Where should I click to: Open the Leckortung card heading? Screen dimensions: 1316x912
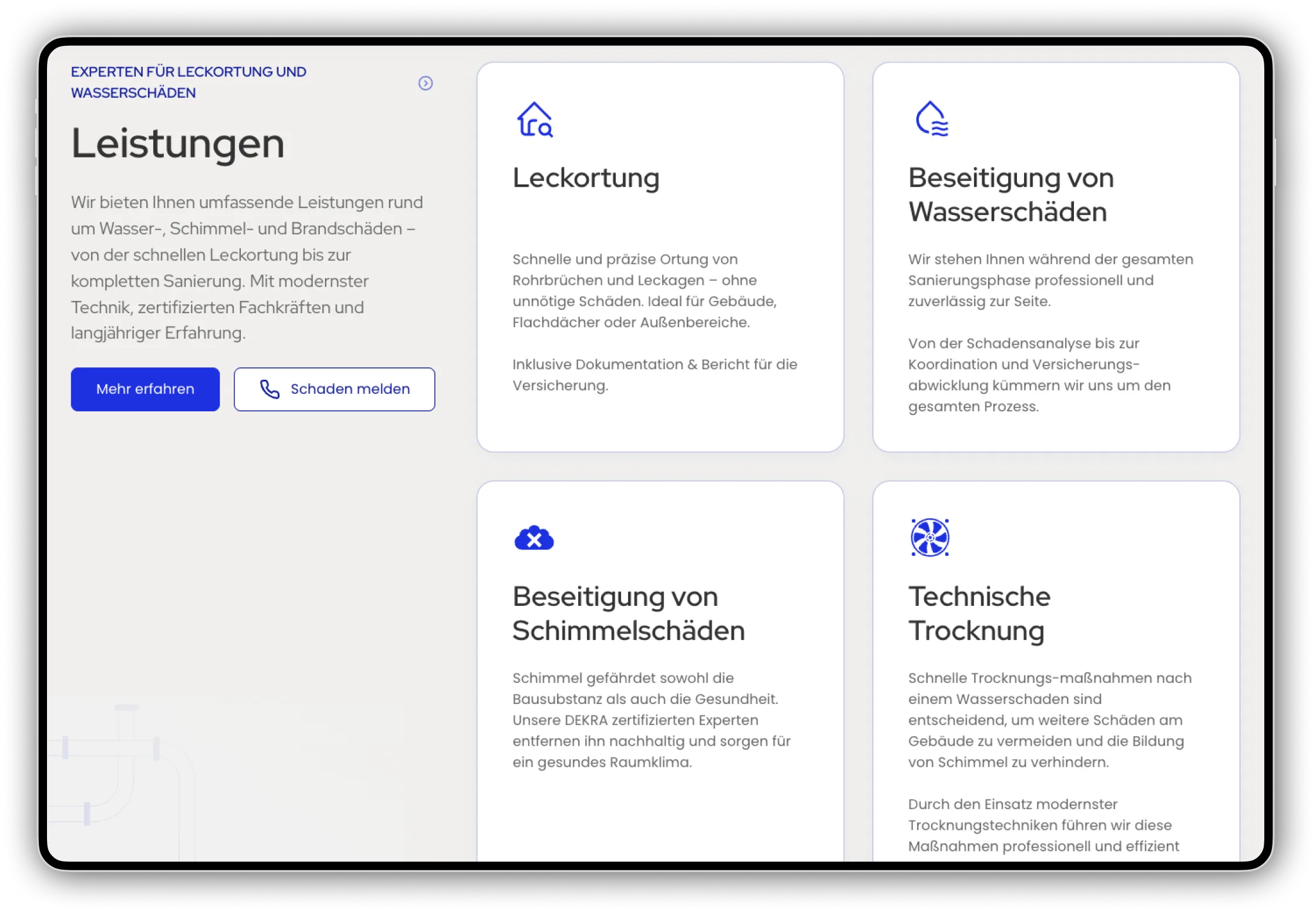(586, 178)
